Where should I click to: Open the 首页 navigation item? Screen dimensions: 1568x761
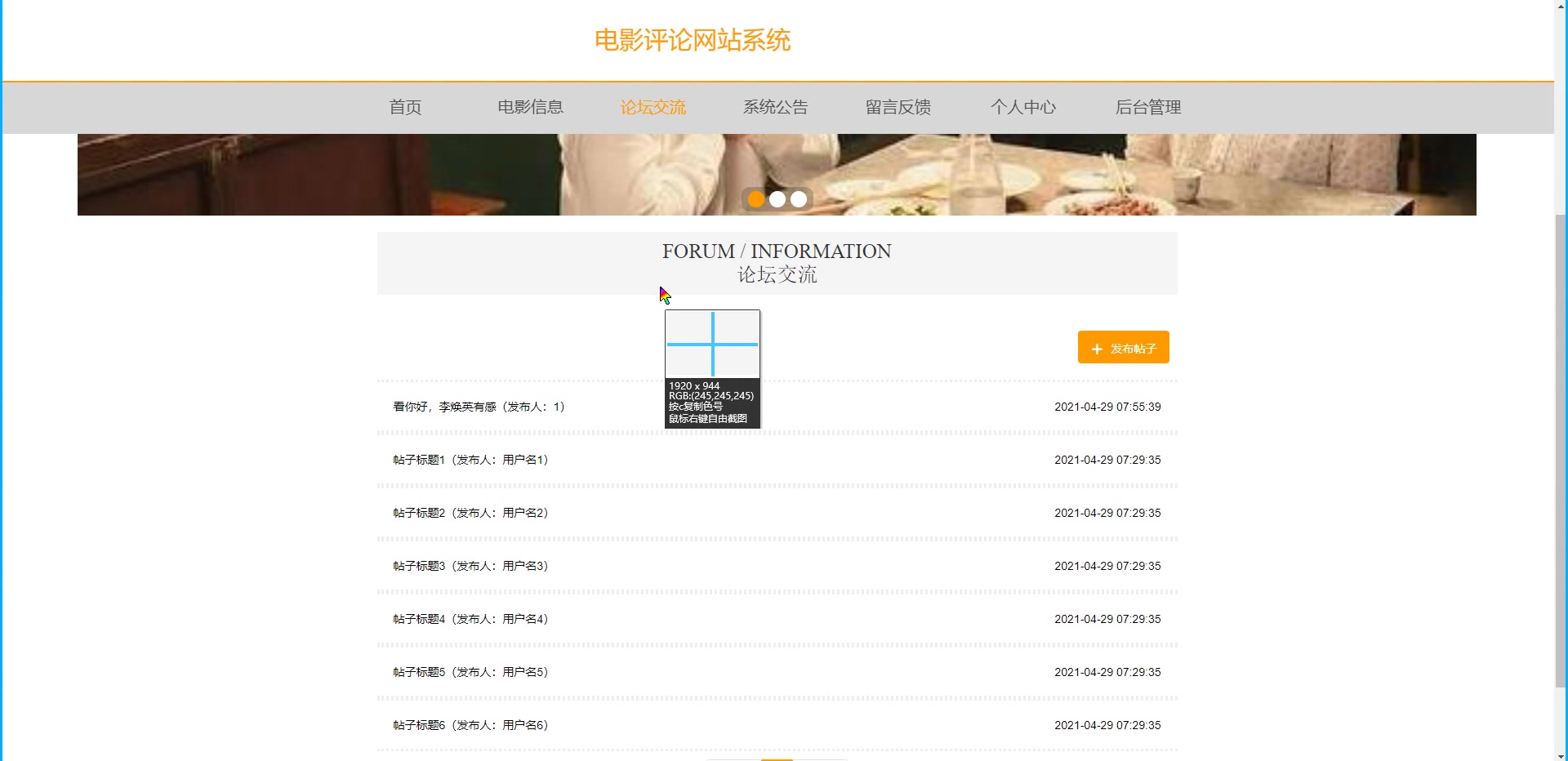pyautogui.click(x=405, y=107)
